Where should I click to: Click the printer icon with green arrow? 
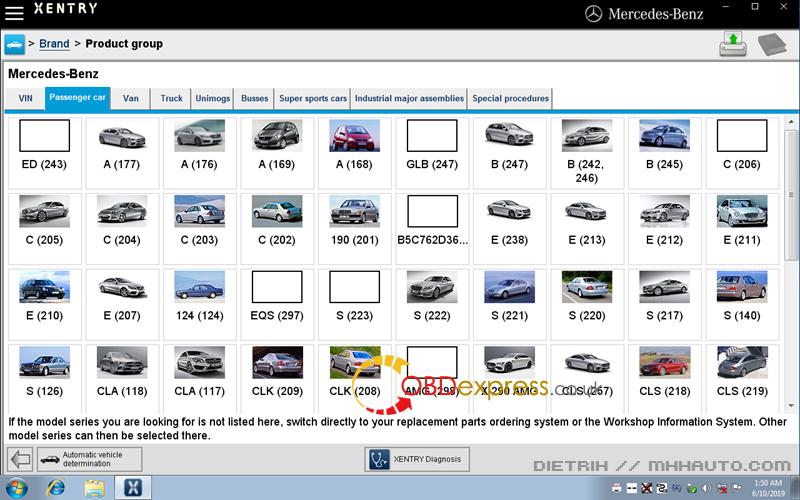click(x=732, y=44)
